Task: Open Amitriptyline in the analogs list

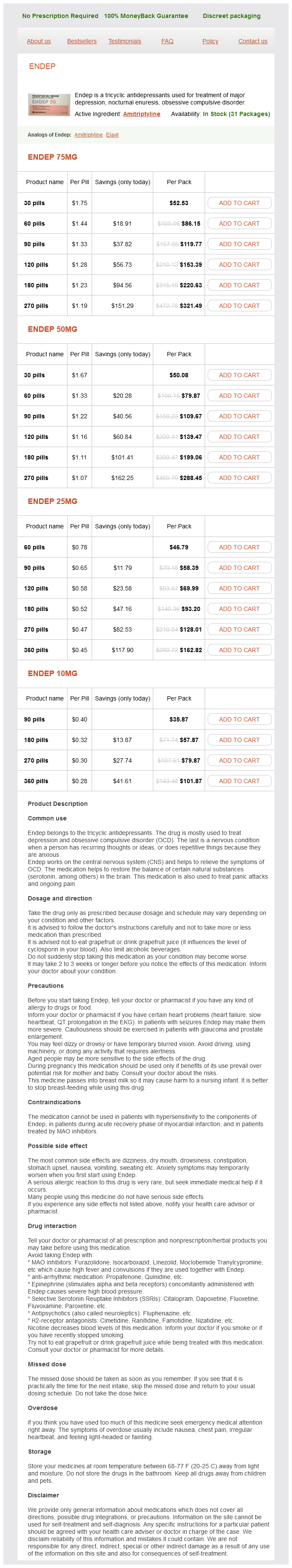Action: [x=88, y=134]
